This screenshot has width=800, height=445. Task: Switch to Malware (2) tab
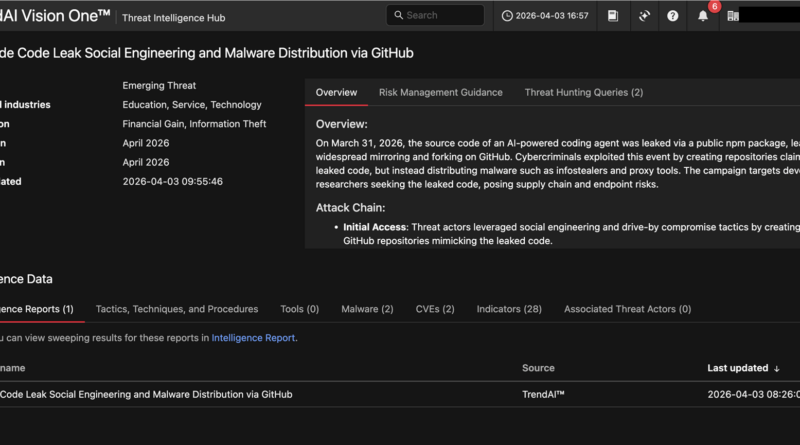(367, 309)
